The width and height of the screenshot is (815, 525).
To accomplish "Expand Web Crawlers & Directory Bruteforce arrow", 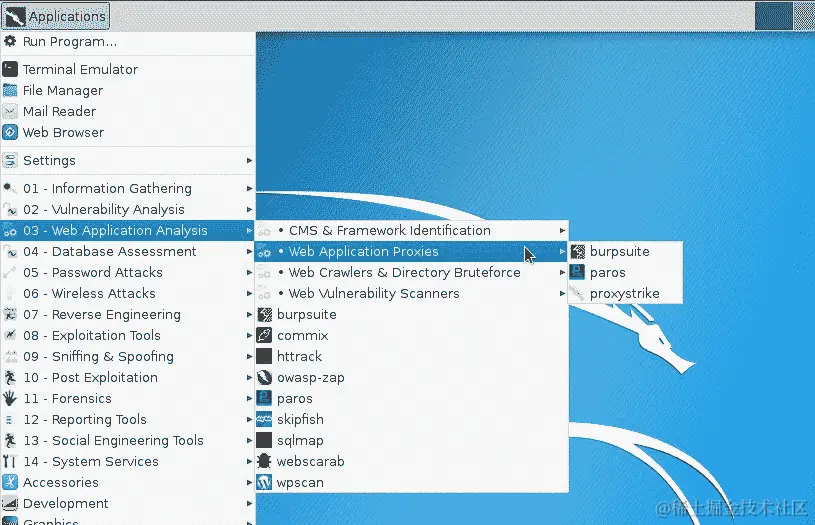I will click(562, 272).
